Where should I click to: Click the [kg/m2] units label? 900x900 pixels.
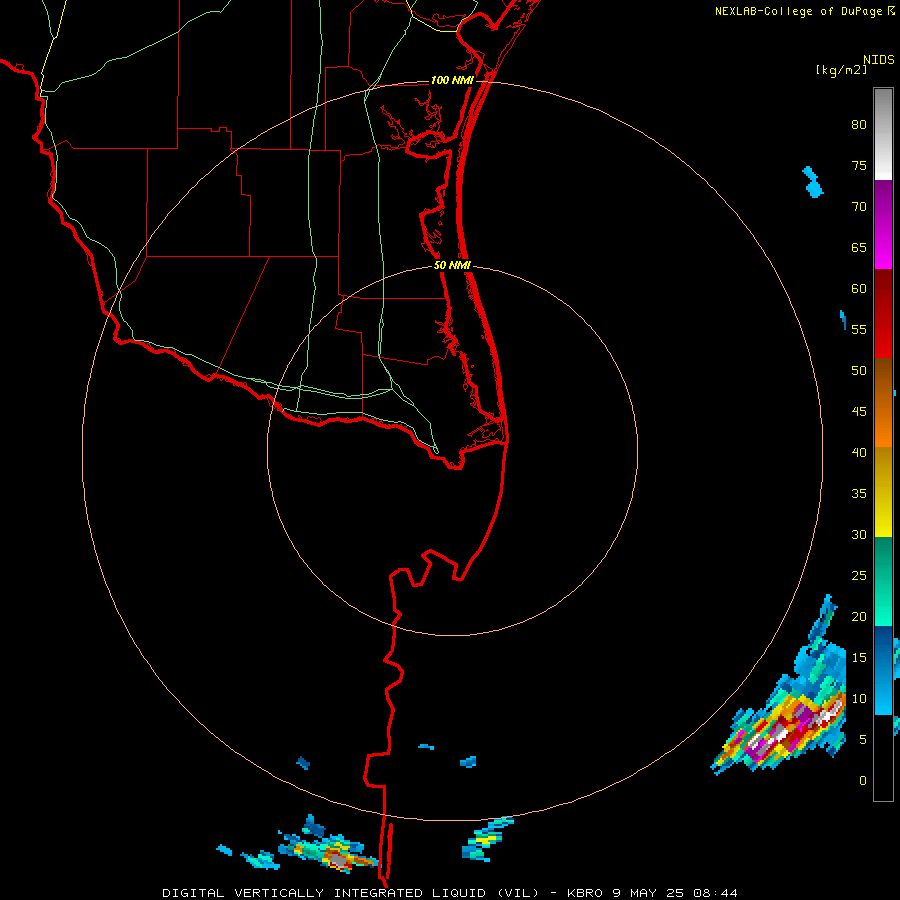point(841,70)
